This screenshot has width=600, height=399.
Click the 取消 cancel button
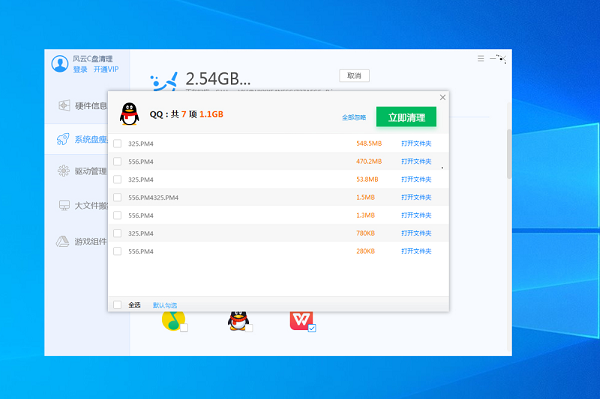(x=354, y=75)
